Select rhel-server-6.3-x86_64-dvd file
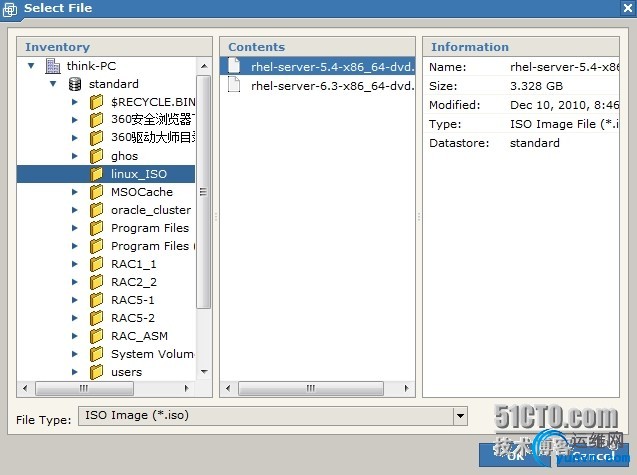The height and width of the screenshot is (475, 637). click(x=317, y=85)
